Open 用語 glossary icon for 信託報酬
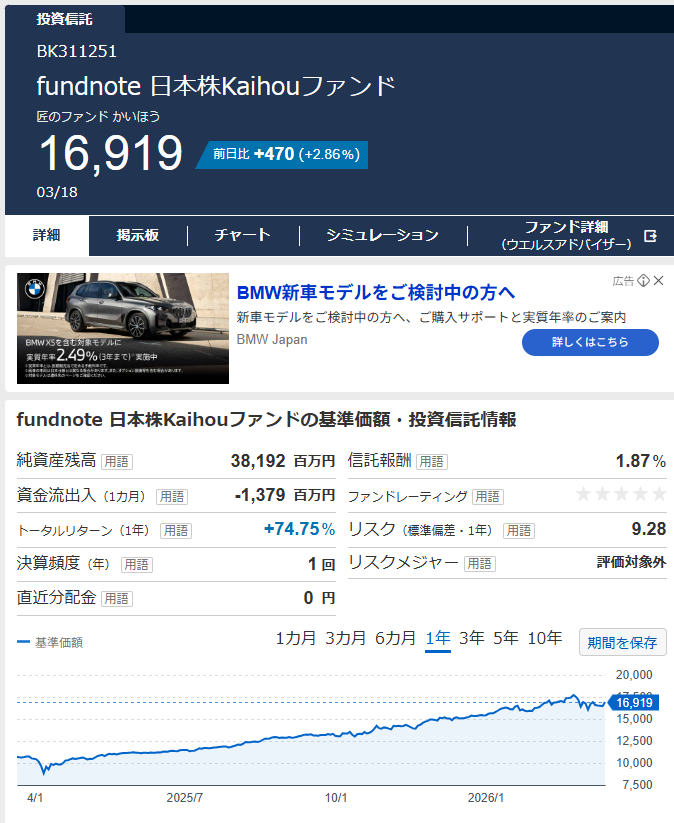This screenshot has width=674, height=823. tap(431, 462)
